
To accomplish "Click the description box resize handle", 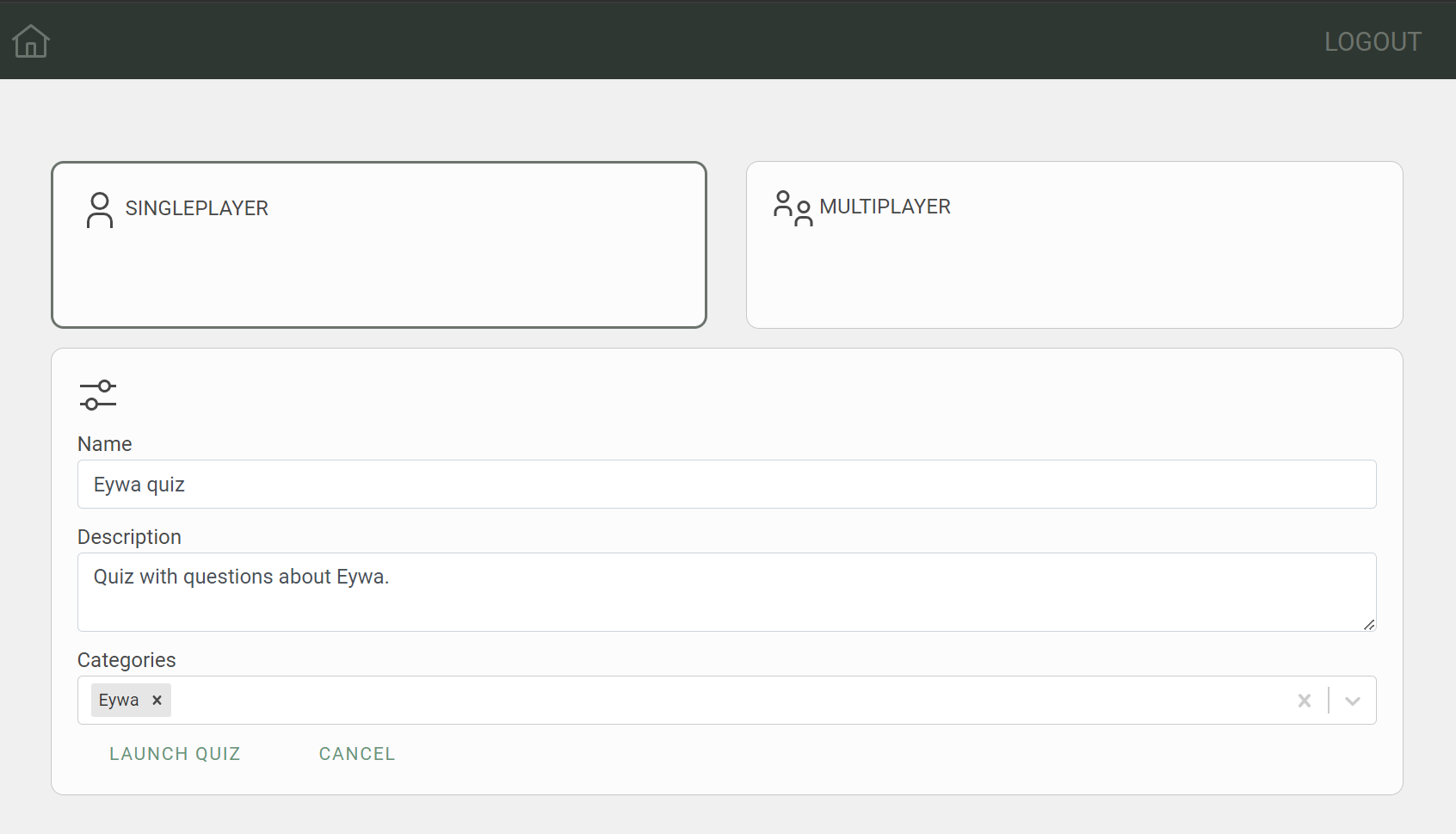I will (1368, 624).
